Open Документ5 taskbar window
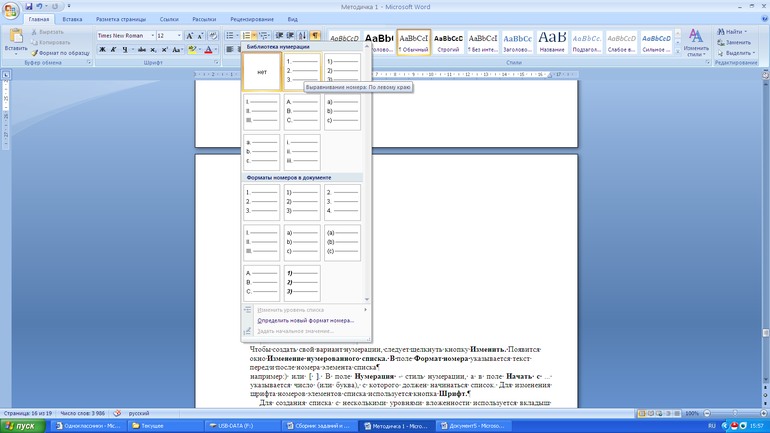The image size is (770, 433). 472,426
